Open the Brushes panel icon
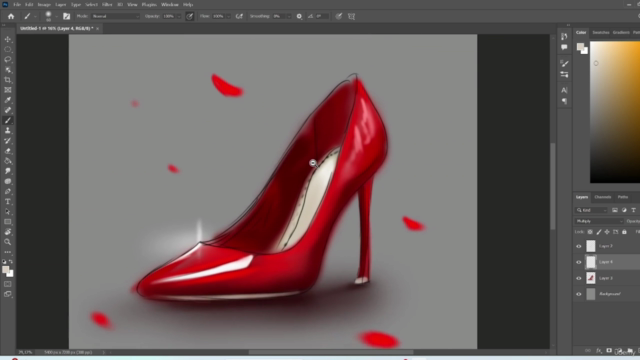Image resolution: width=640 pixels, height=360 pixels. (564, 63)
